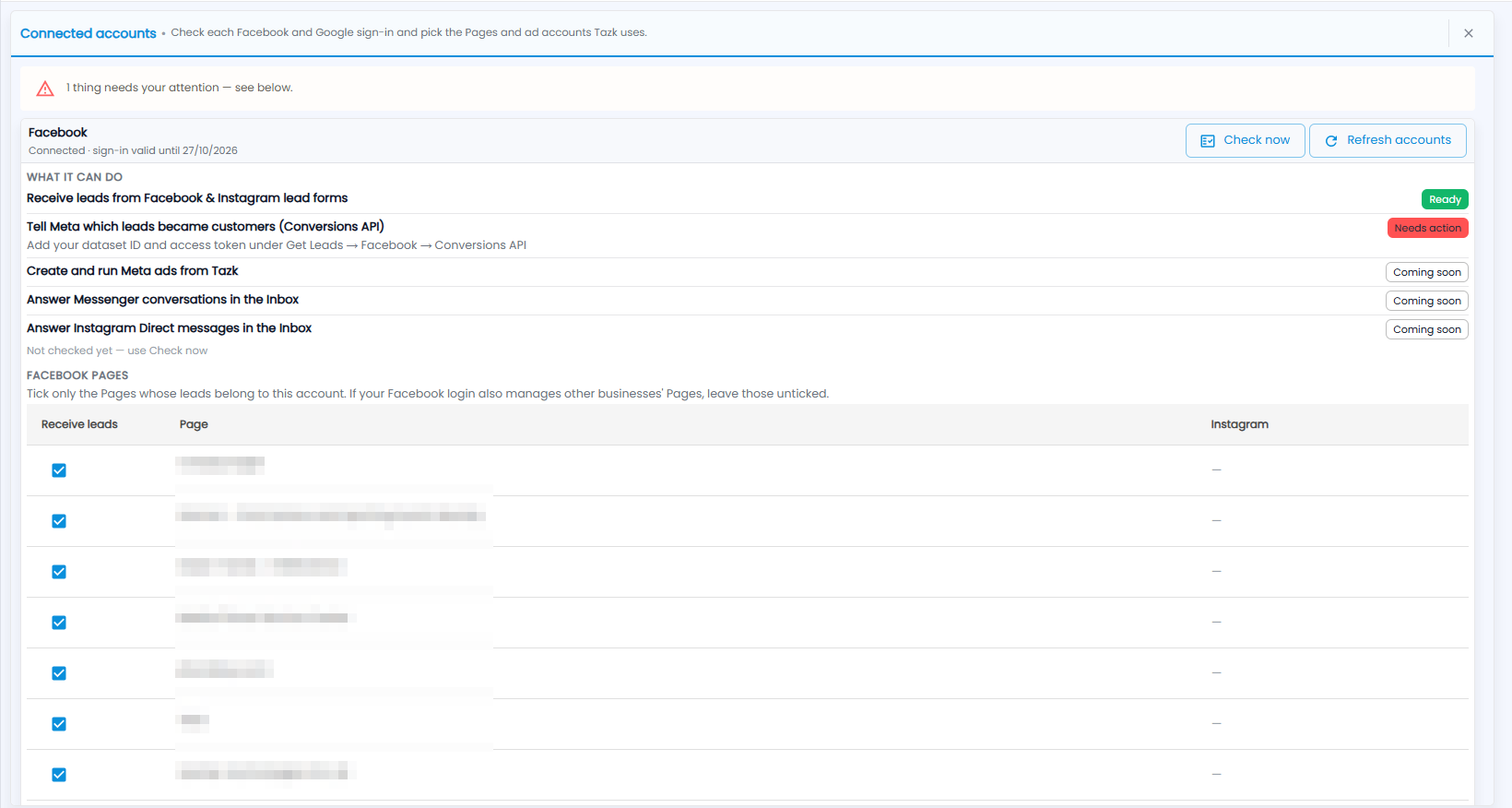Image resolution: width=1512 pixels, height=808 pixels.
Task: Untick the fourth page's Receive leads checkbox
Action: pyautogui.click(x=59, y=623)
